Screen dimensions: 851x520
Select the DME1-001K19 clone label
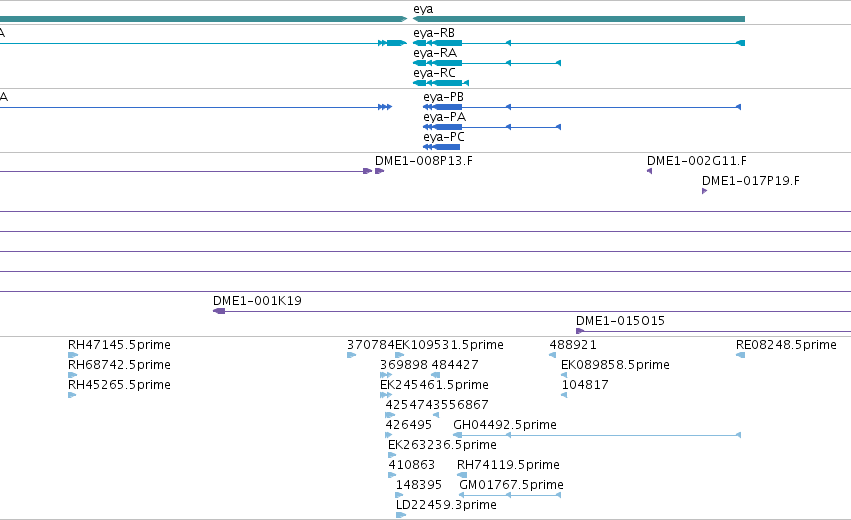(x=257, y=301)
